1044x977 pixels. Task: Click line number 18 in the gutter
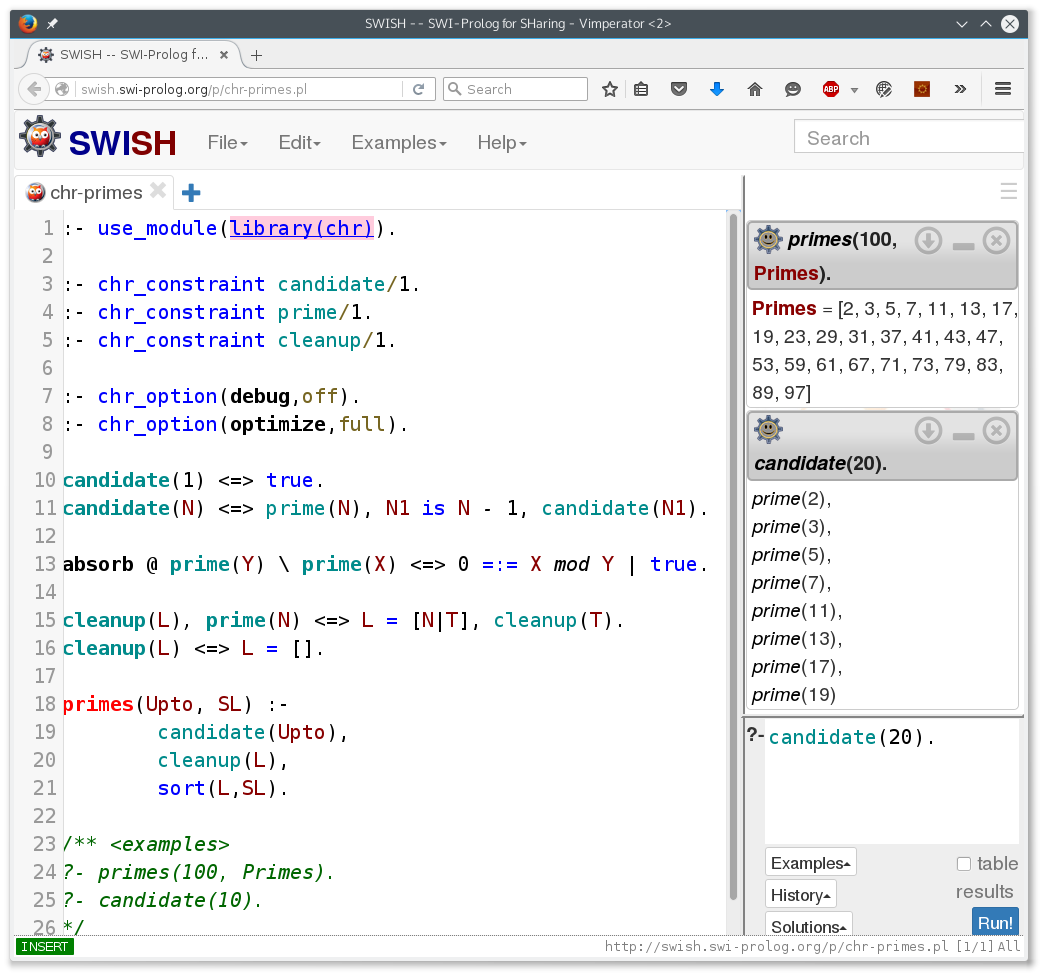tap(45, 705)
